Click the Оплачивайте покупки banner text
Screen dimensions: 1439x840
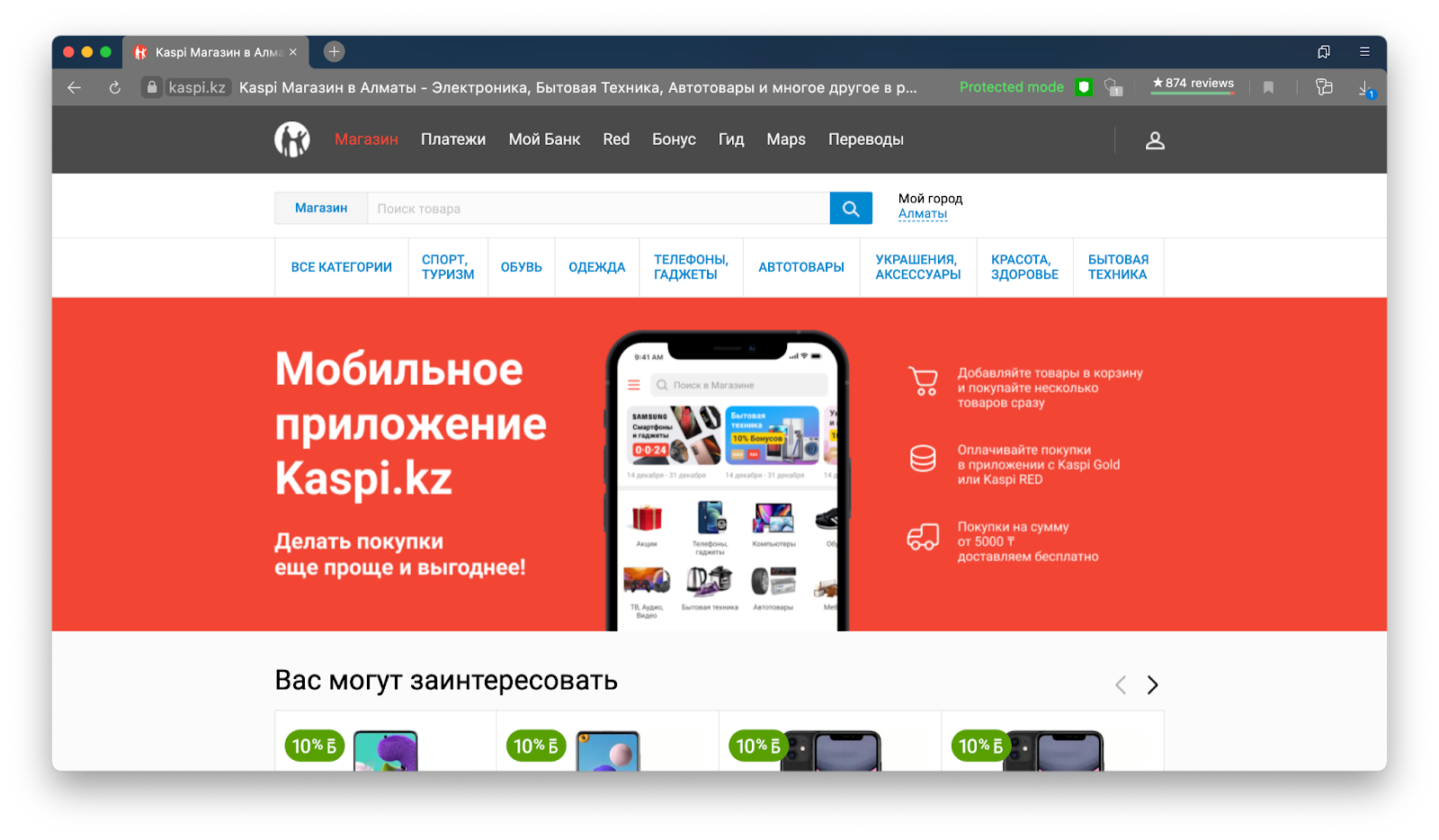tap(1039, 465)
